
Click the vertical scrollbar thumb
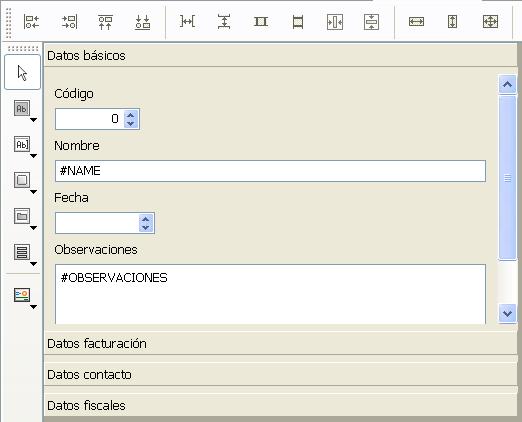[507, 178]
